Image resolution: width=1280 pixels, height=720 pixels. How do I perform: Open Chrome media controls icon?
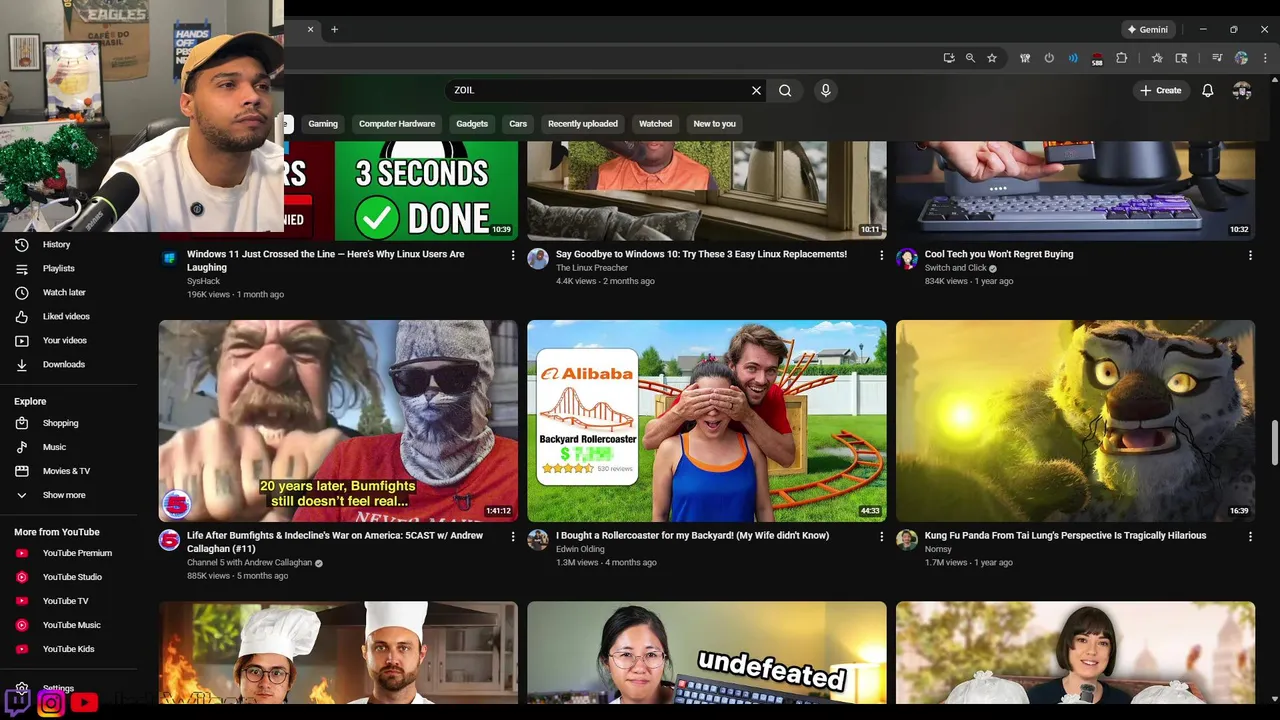tap(1217, 58)
